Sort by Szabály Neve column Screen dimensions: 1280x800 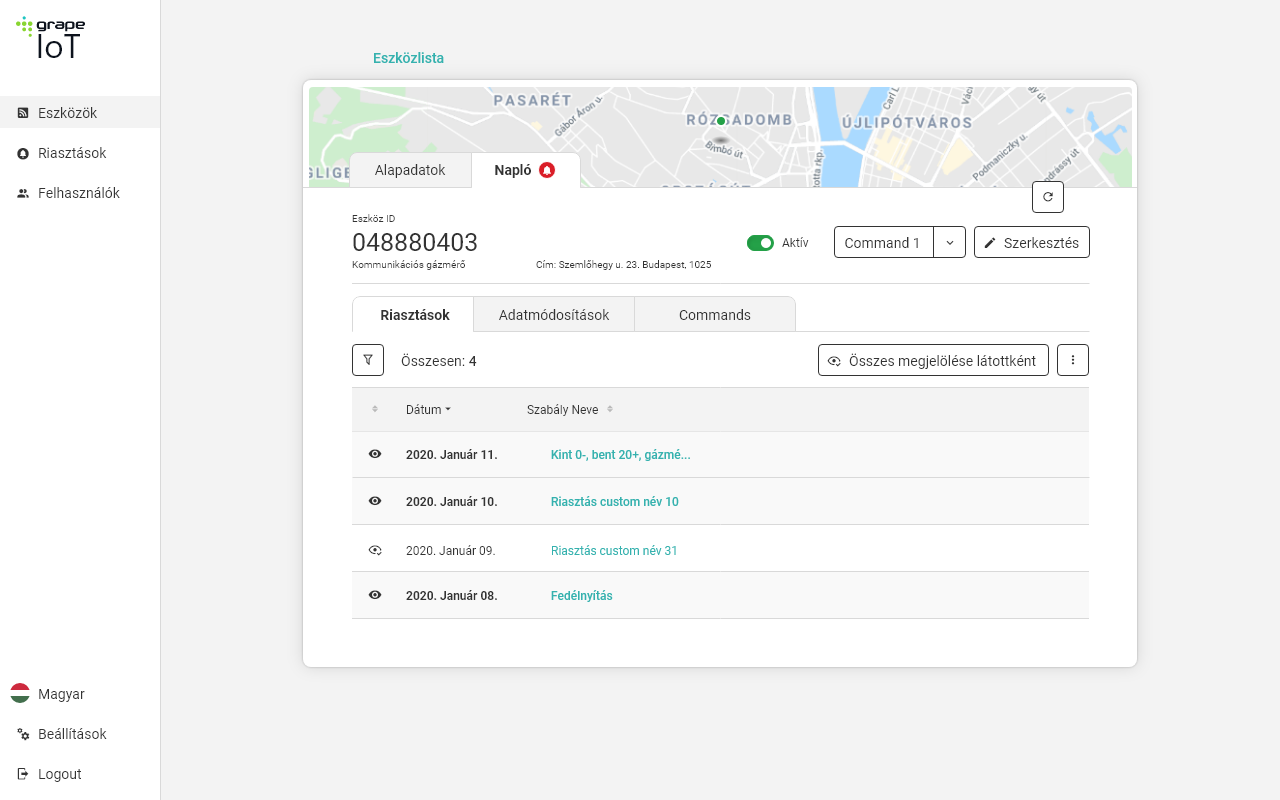click(570, 409)
